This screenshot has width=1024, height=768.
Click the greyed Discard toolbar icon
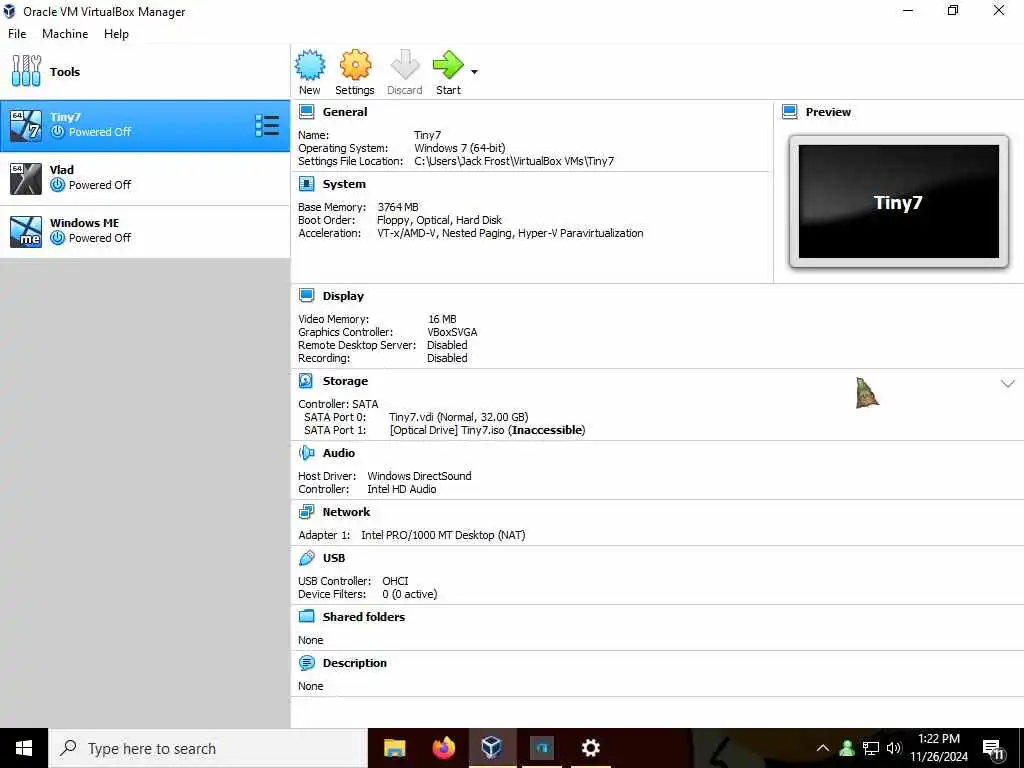pyautogui.click(x=404, y=65)
